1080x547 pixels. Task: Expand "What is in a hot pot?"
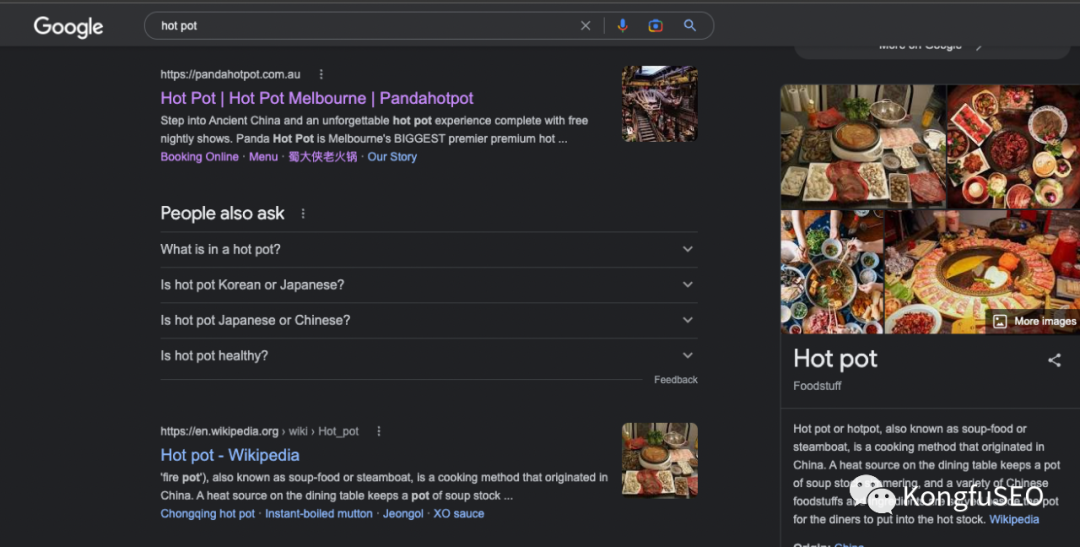click(x=428, y=249)
